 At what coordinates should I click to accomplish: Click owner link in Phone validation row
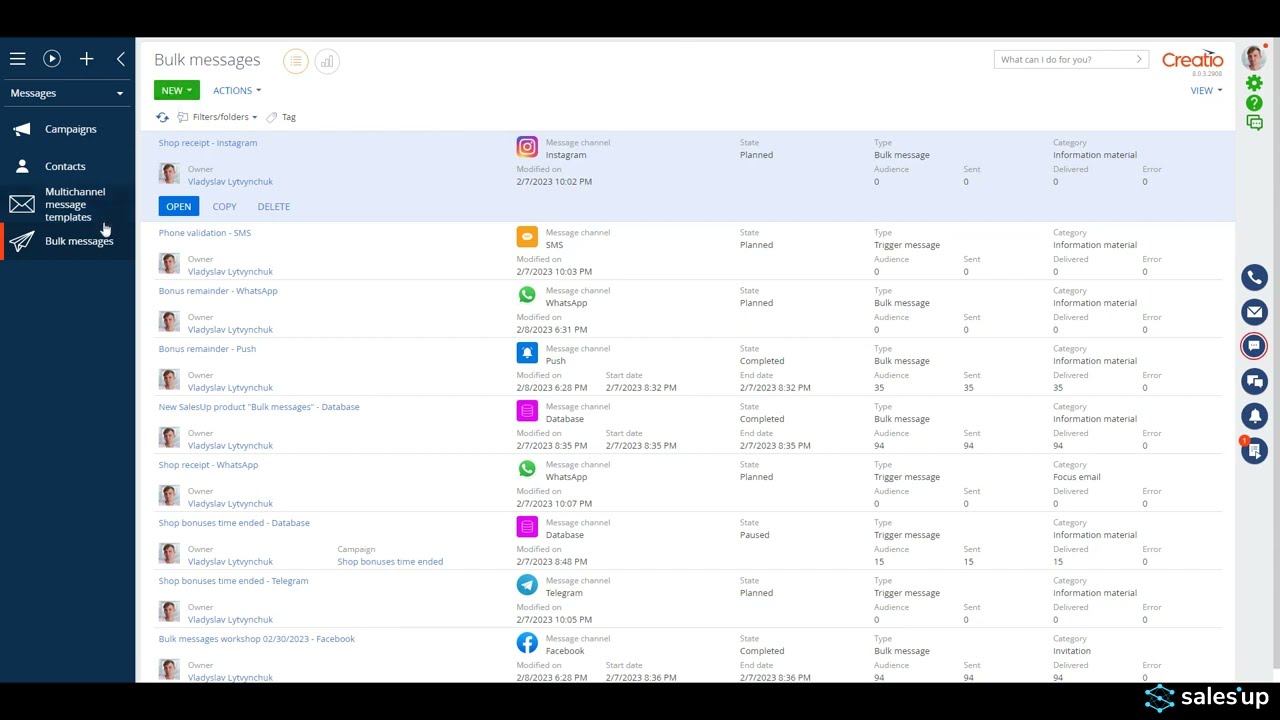tap(230, 272)
